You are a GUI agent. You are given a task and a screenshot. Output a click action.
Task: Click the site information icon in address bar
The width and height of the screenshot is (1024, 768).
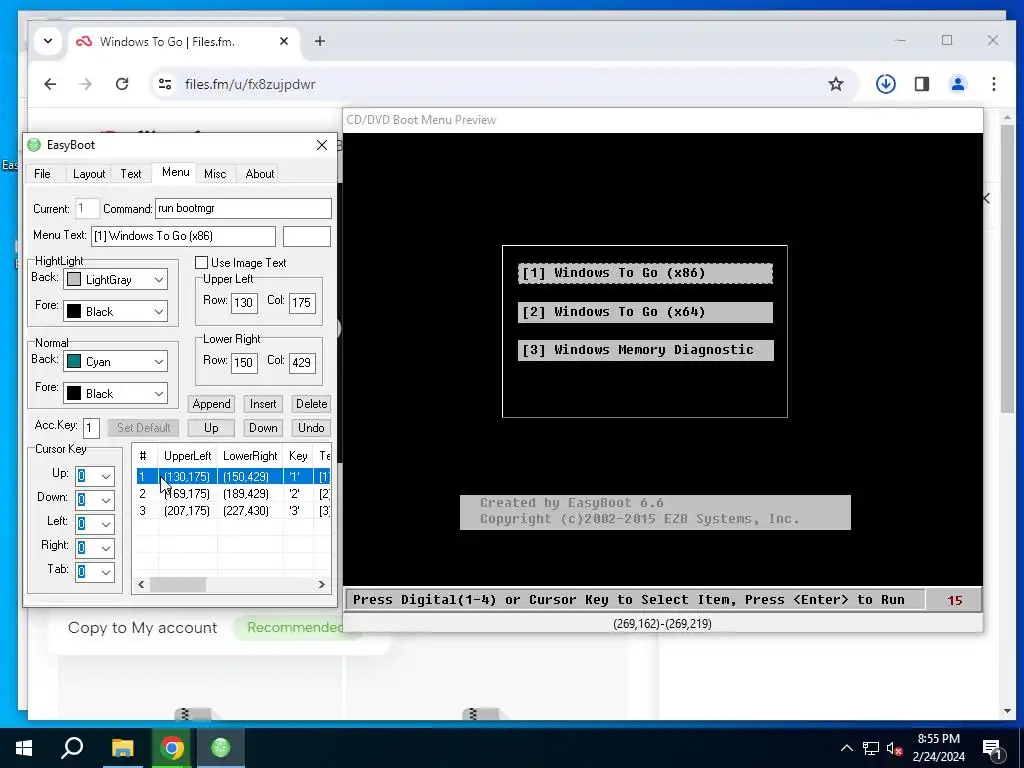tap(165, 84)
